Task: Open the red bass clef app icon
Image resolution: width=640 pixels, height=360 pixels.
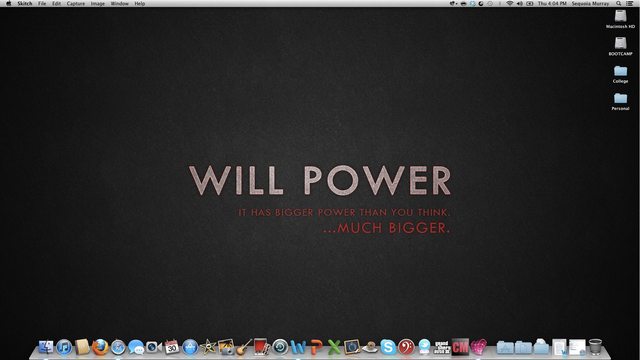Action: point(406,347)
